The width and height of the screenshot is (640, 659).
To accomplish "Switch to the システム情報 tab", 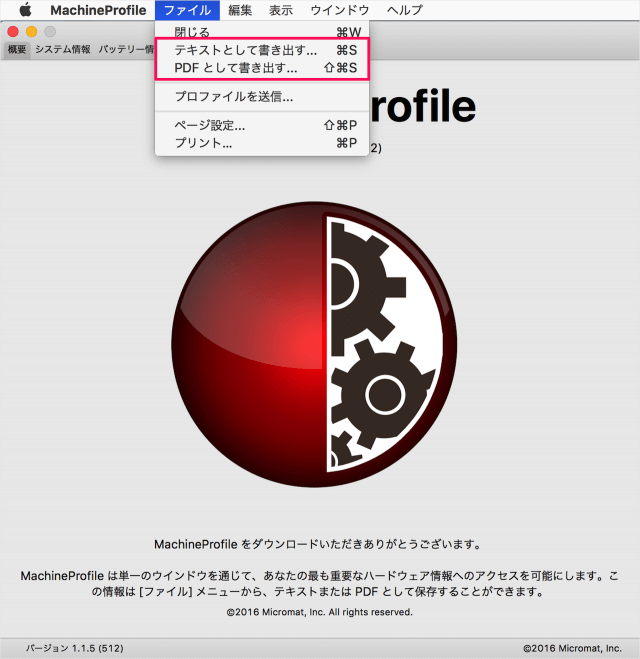I will 62,49.
